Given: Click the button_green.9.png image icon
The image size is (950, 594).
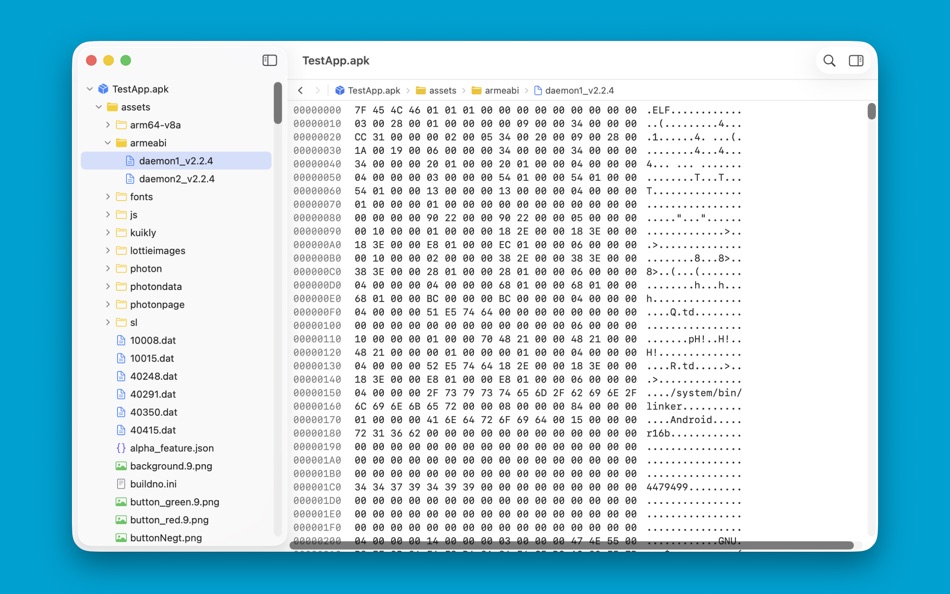Looking at the screenshot, I should tap(121, 502).
